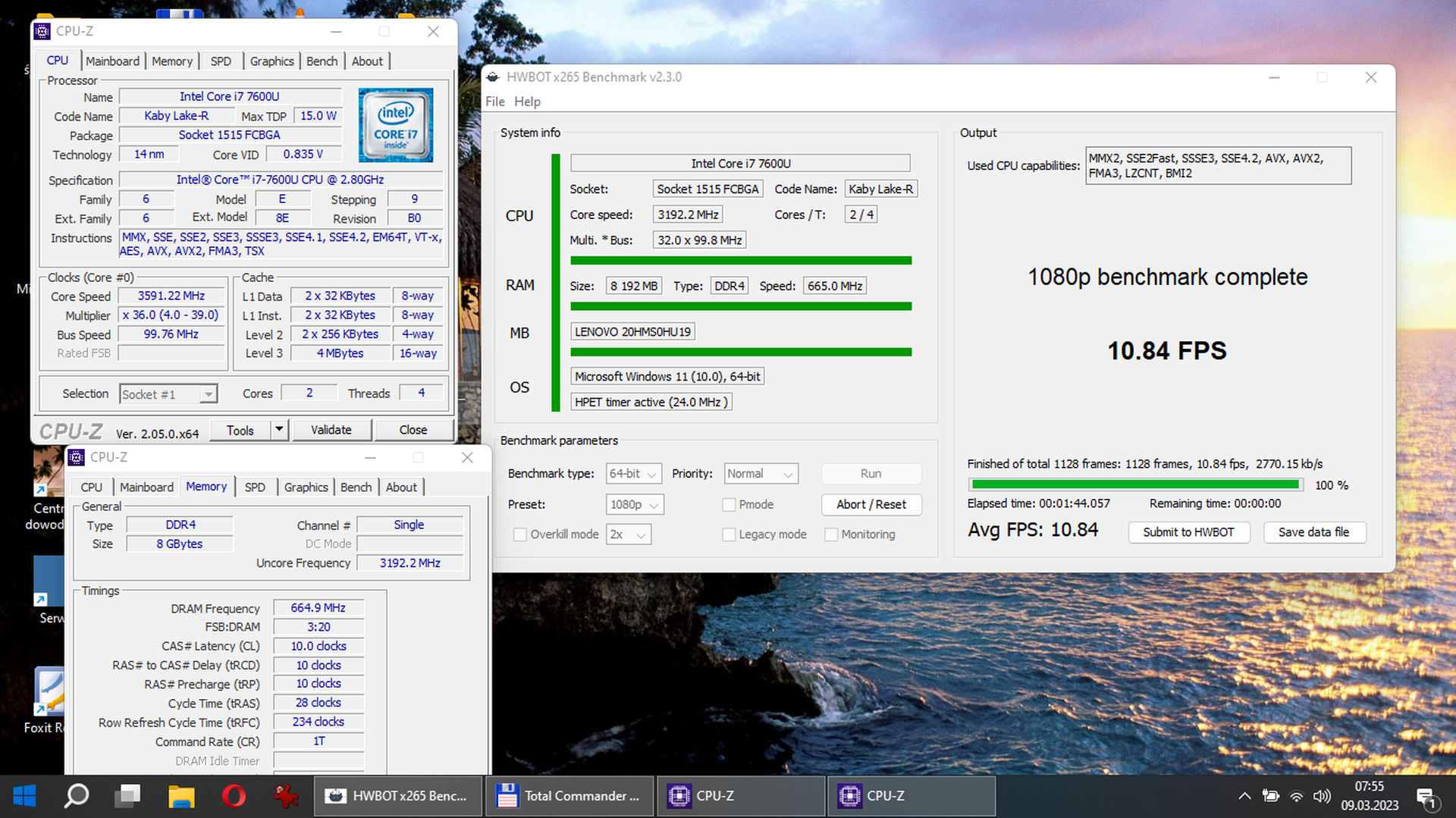
Task: Show hidden tray icons chevron
Action: pyautogui.click(x=1244, y=796)
